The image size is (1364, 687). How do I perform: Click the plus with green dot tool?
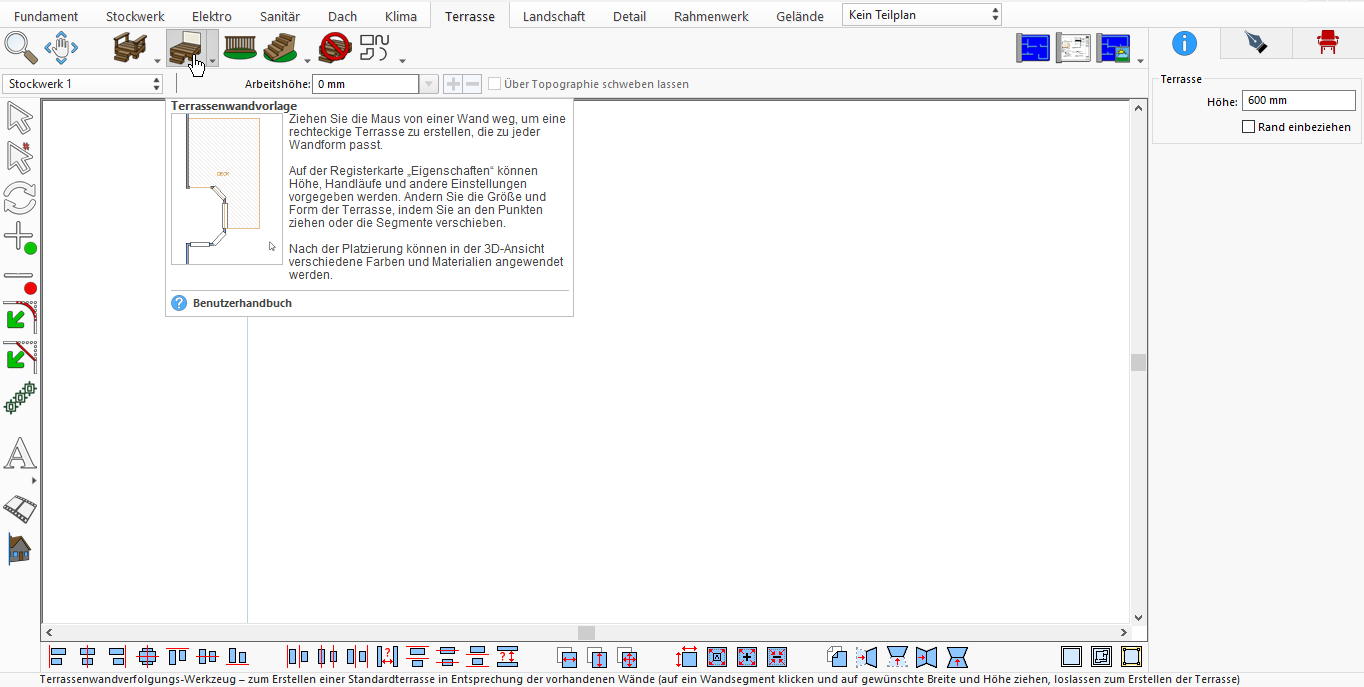[20, 238]
